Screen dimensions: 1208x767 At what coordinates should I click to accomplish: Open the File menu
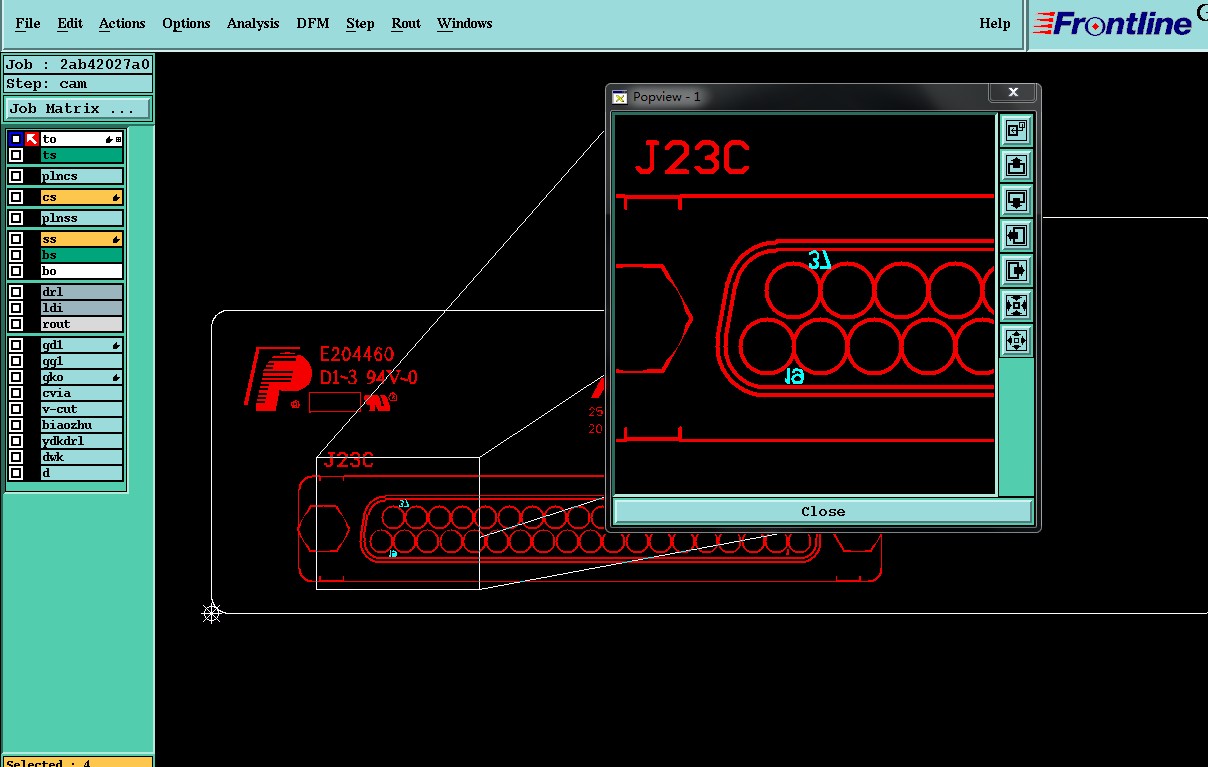(x=28, y=23)
